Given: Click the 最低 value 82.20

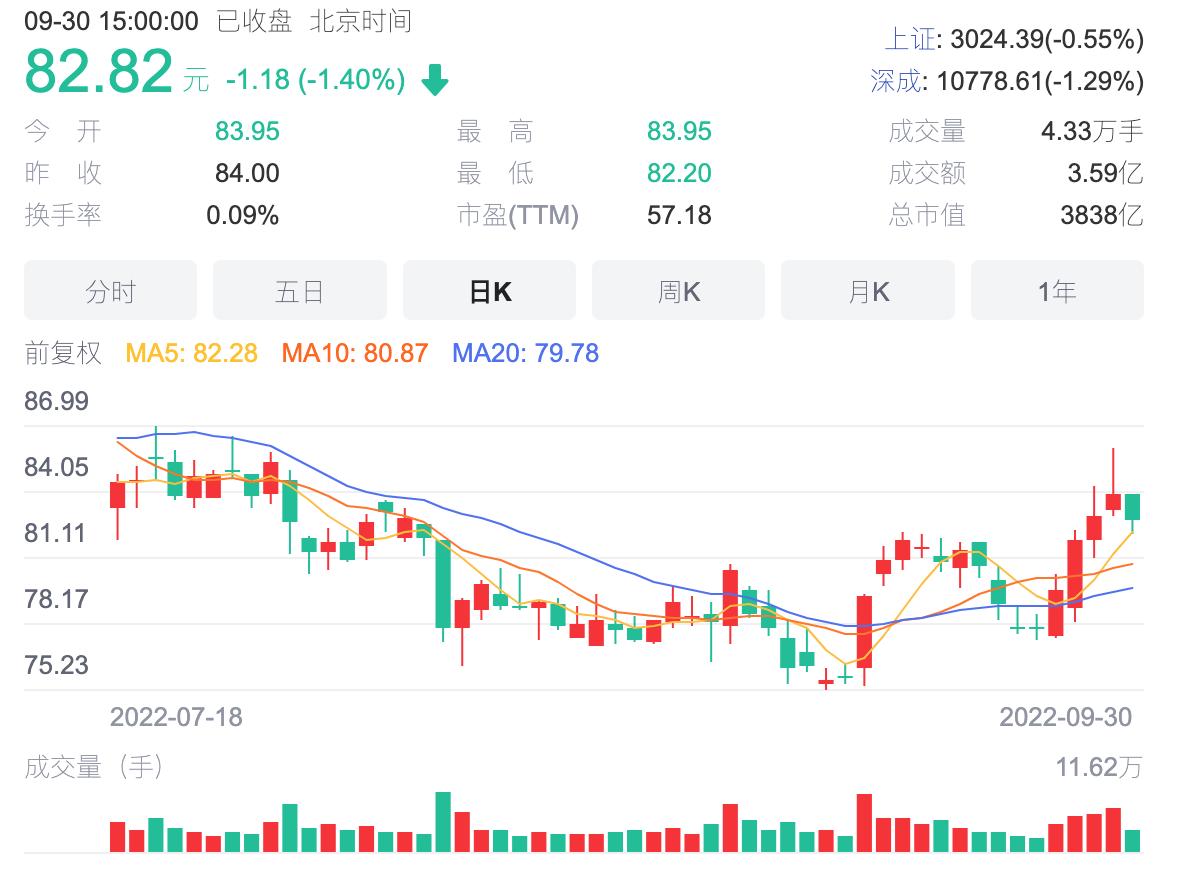Looking at the screenshot, I should coord(679,173).
